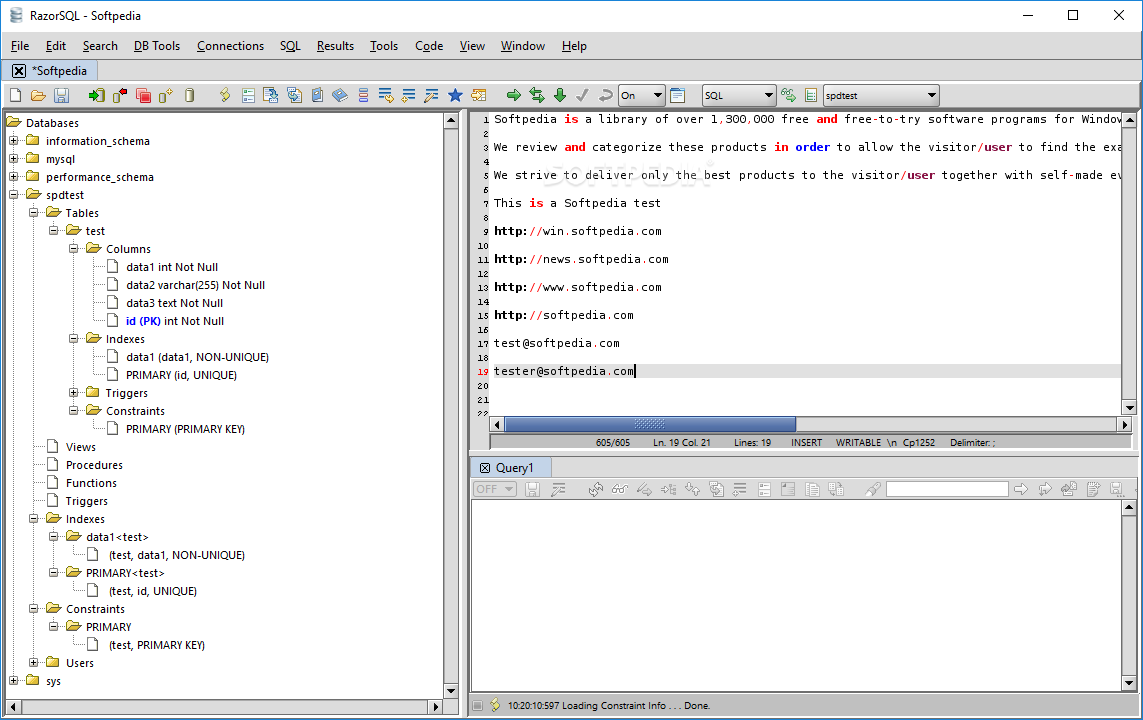Image resolution: width=1143 pixels, height=720 pixels.
Task: Open the File menu
Action: [x=20, y=46]
